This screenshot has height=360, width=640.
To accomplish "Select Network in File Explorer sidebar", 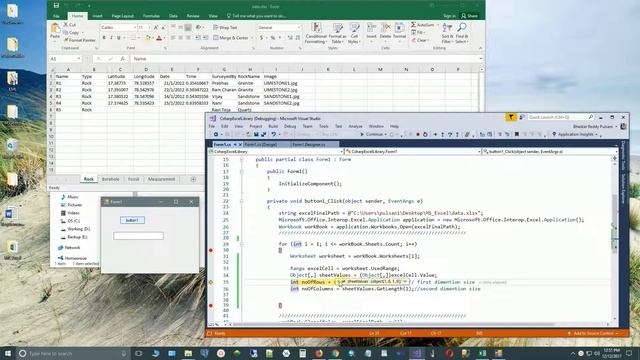I will point(69,247).
